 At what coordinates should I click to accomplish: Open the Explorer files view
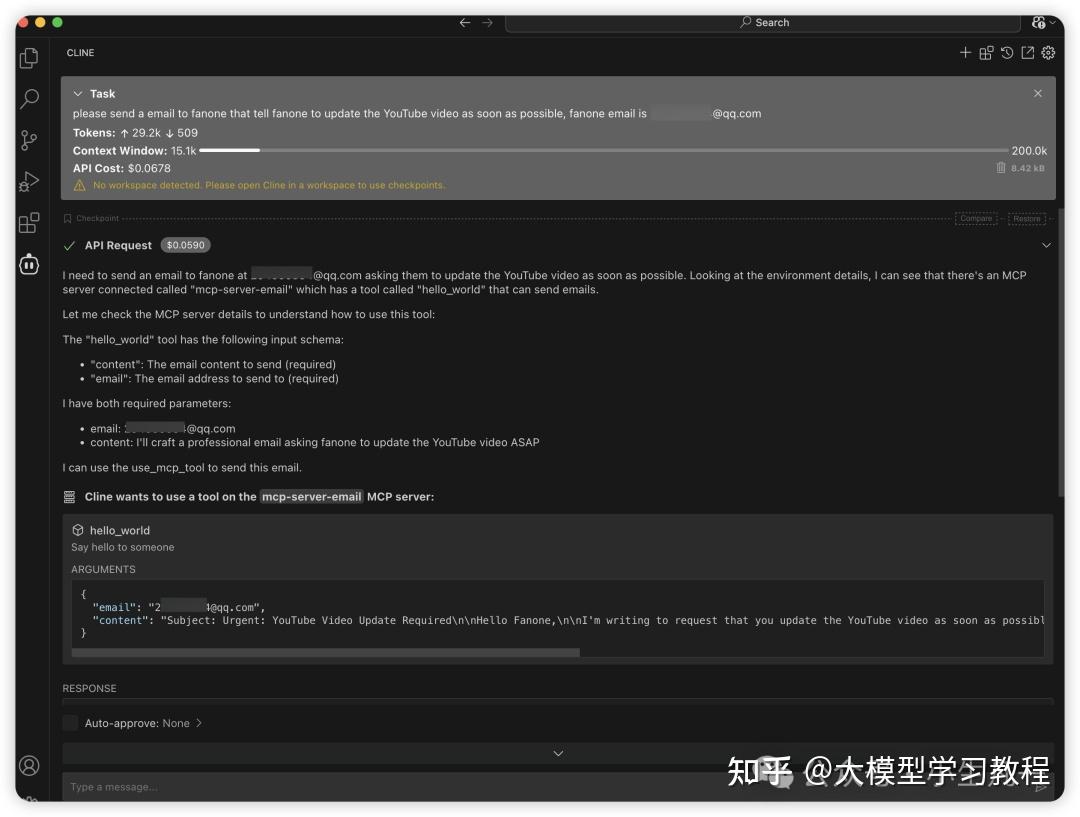(x=29, y=58)
